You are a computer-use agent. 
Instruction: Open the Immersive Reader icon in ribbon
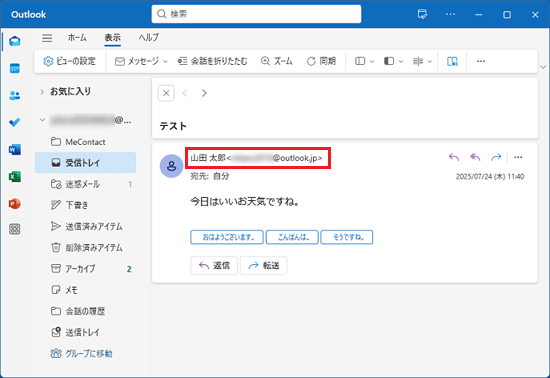(x=452, y=61)
